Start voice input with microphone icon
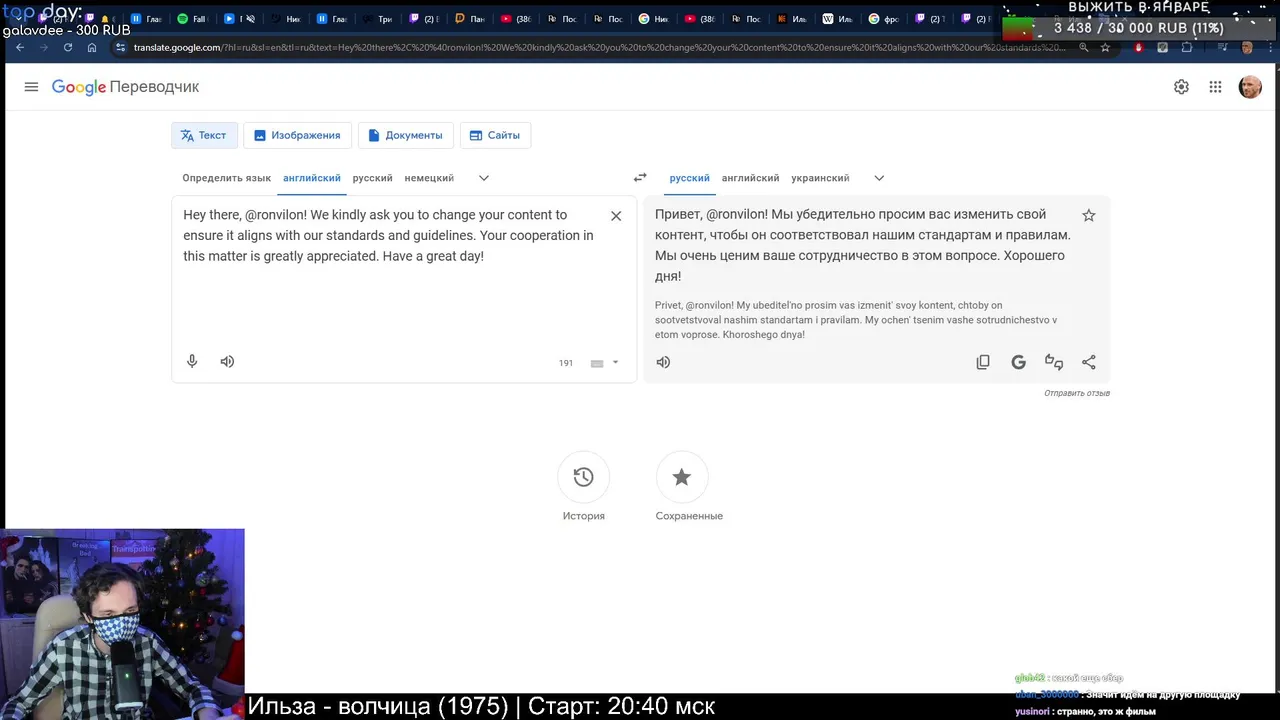Screen dimensions: 1280x720 click(192, 362)
